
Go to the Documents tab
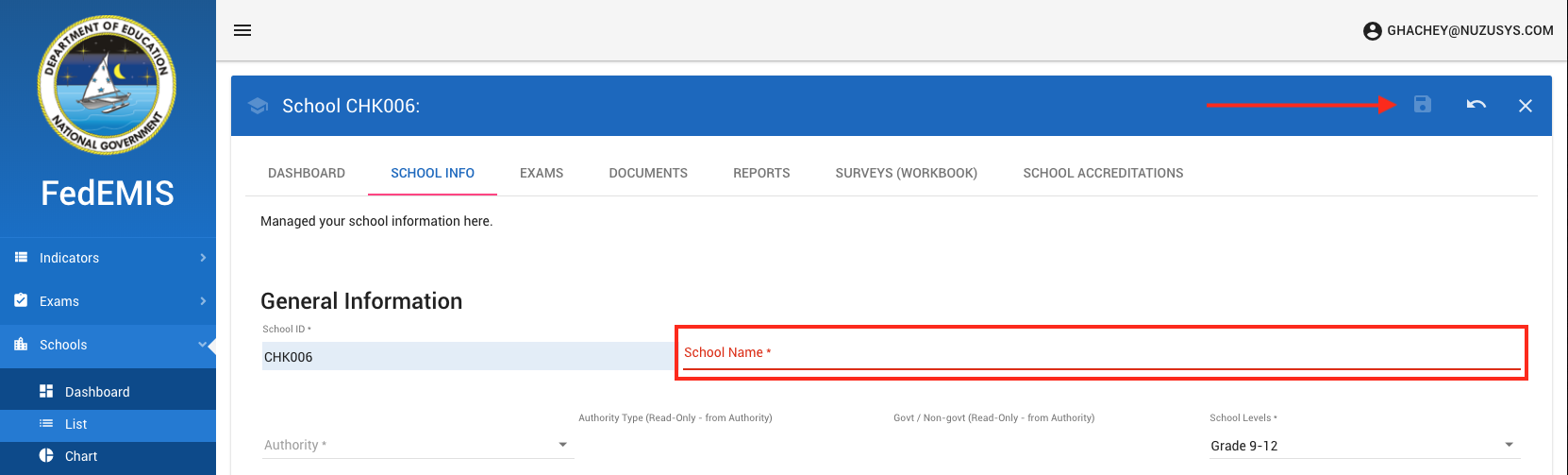tap(648, 173)
